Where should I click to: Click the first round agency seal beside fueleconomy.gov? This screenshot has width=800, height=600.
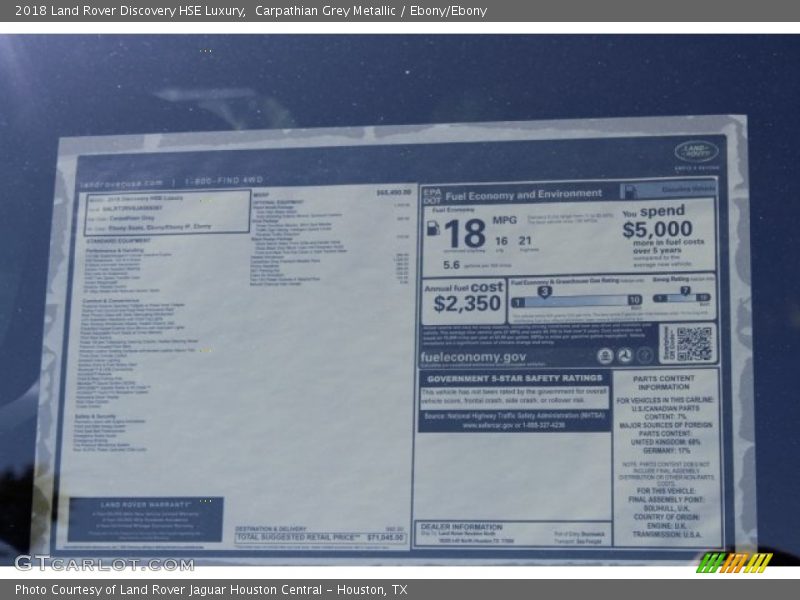(x=605, y=356)
